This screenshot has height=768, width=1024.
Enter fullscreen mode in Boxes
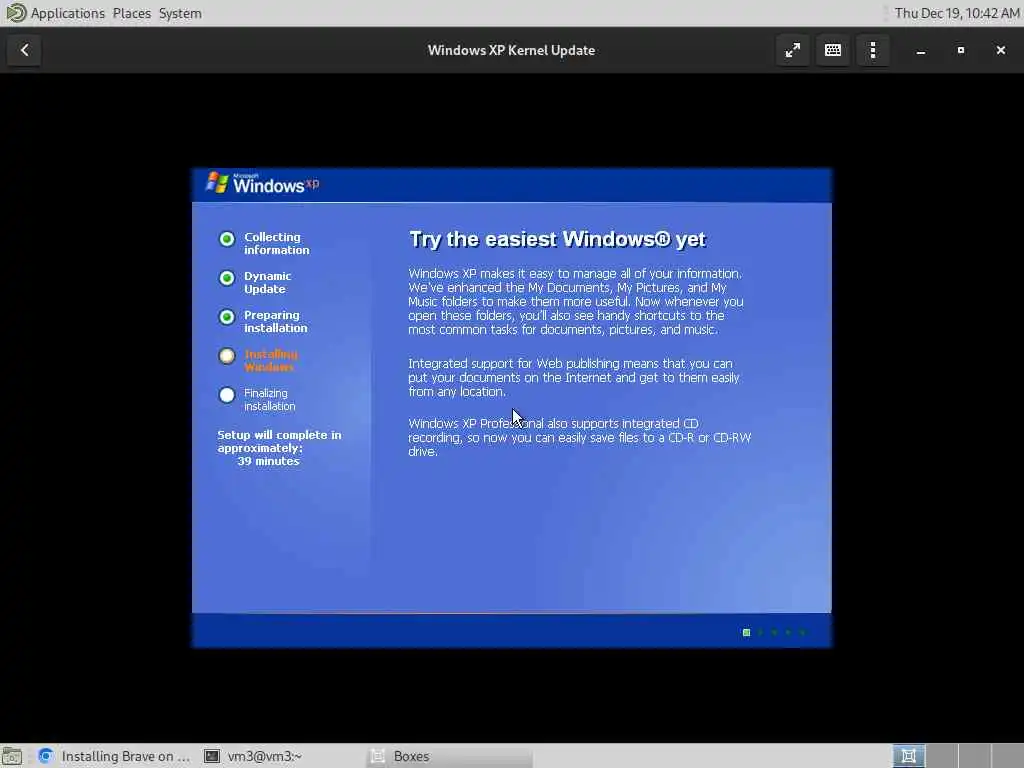click(x=792, y=50)
